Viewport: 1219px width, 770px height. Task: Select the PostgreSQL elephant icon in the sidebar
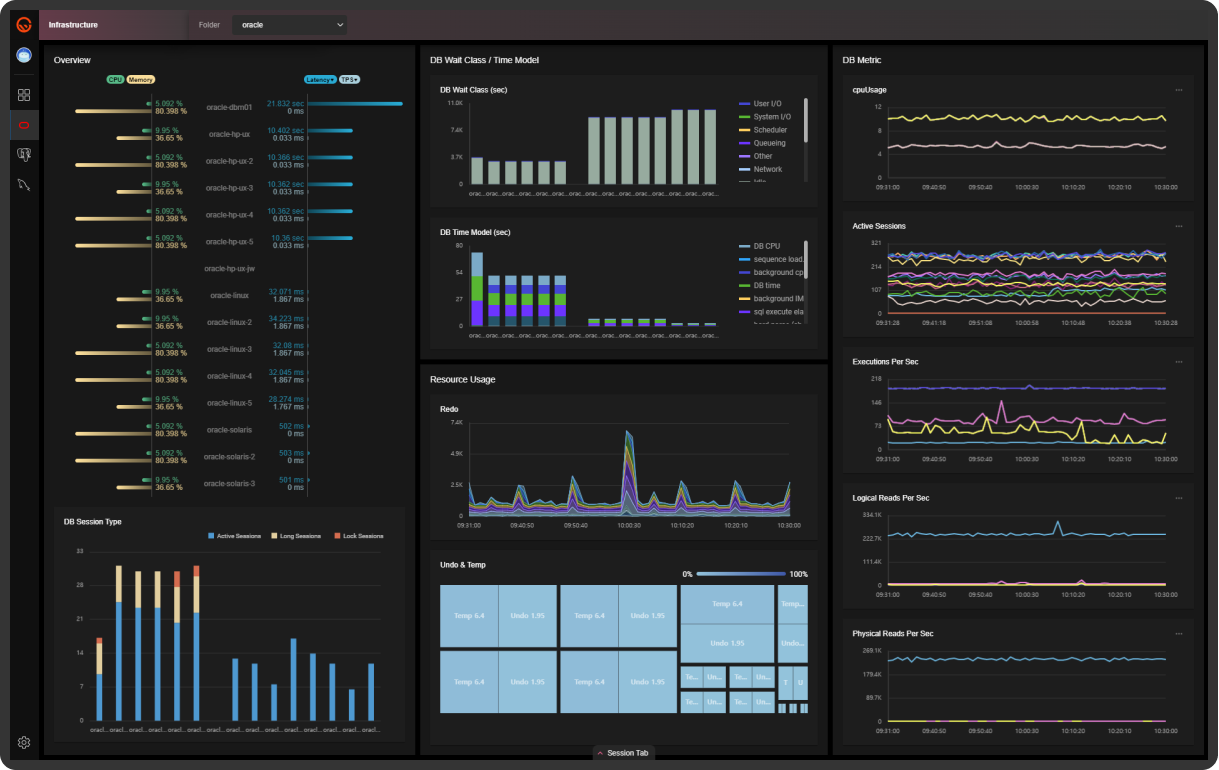pos(24,155)
